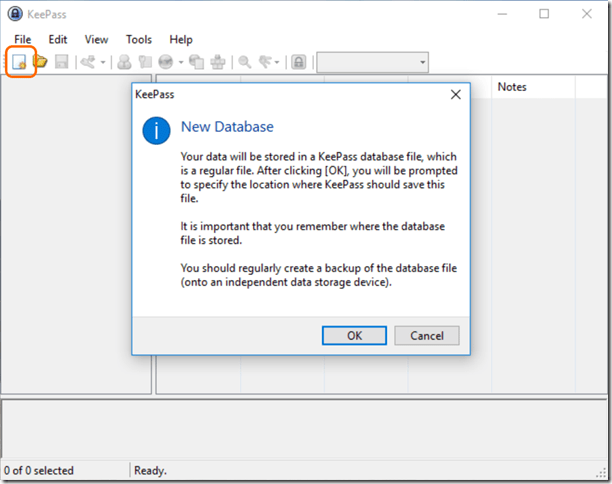Click the Open Database folder icon
This screenshot has height=484, width=612.
click(x=41, y=62)
